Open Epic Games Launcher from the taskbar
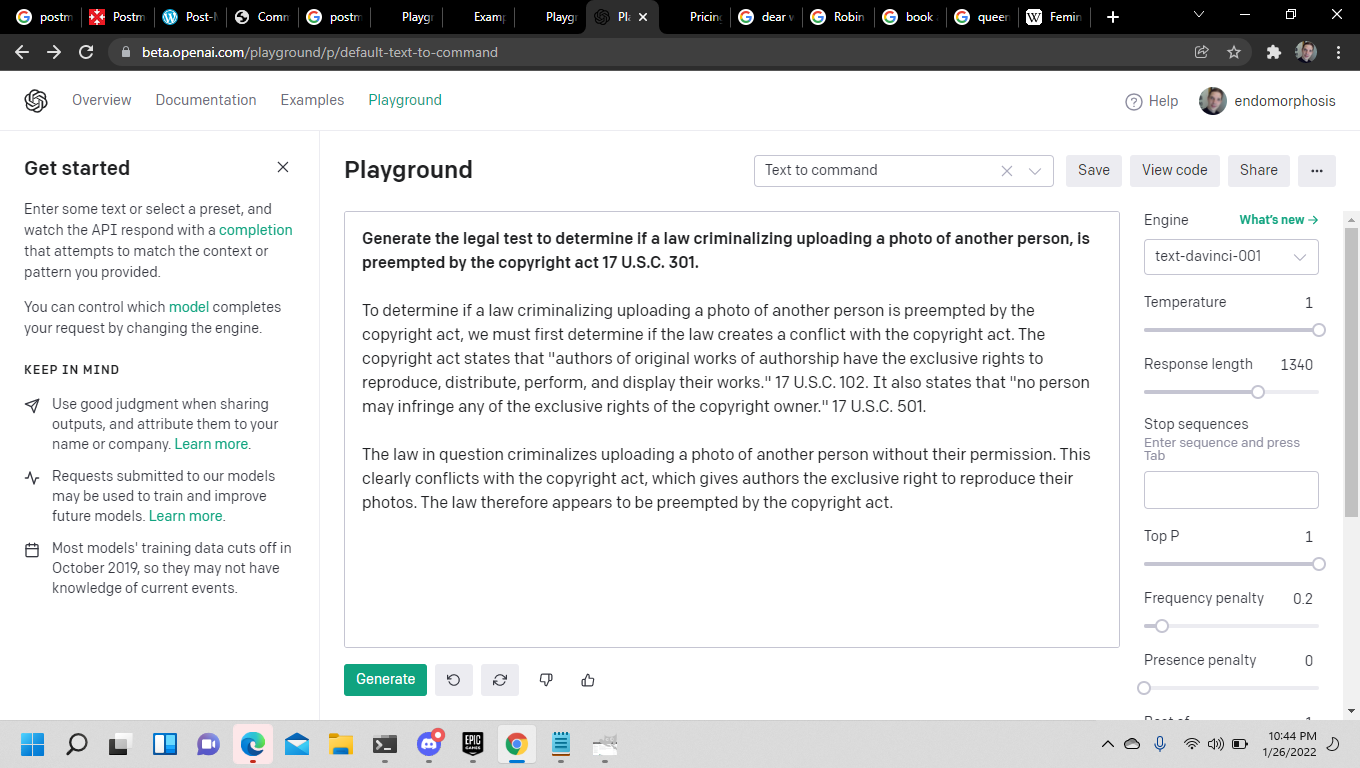 [473, 744]
